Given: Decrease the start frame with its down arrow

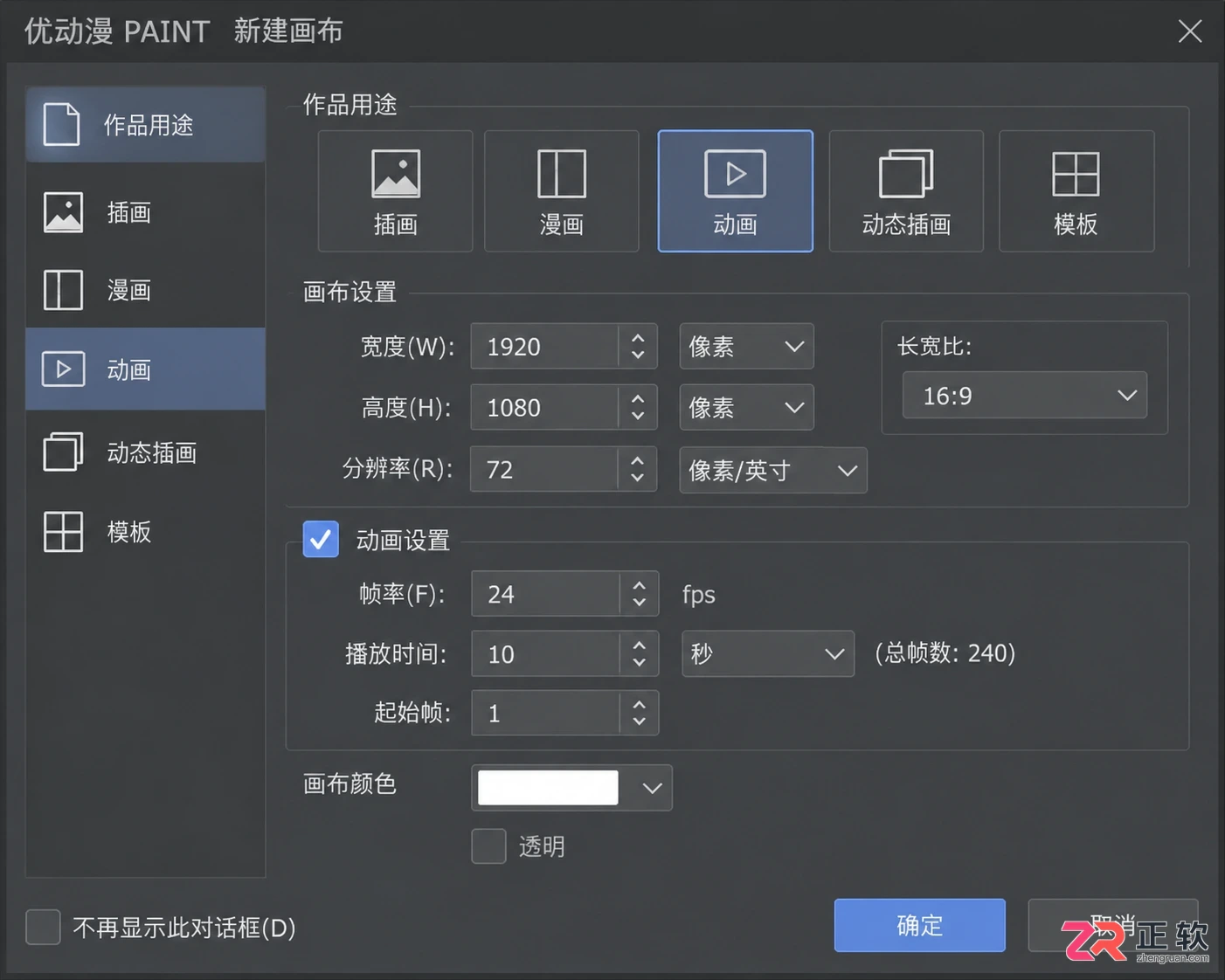Looking at the screenshot, I should click(640, 722).
